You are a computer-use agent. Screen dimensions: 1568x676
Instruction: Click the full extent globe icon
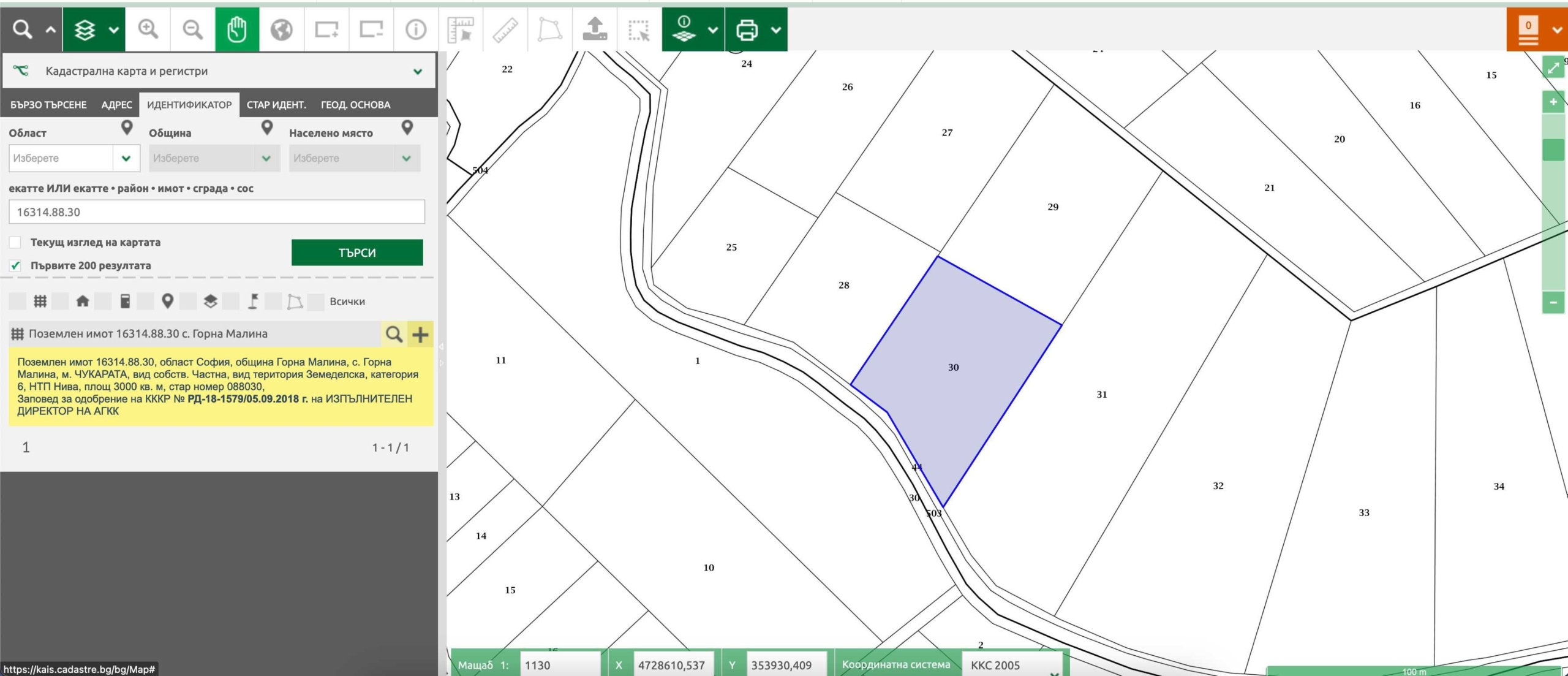[x=282, y=29]
